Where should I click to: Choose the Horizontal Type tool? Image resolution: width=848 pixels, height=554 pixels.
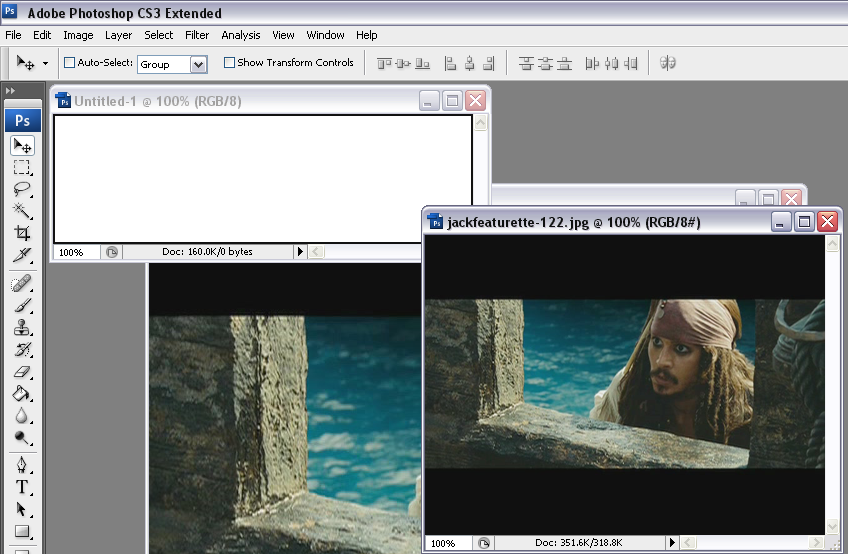pos(22,487)
